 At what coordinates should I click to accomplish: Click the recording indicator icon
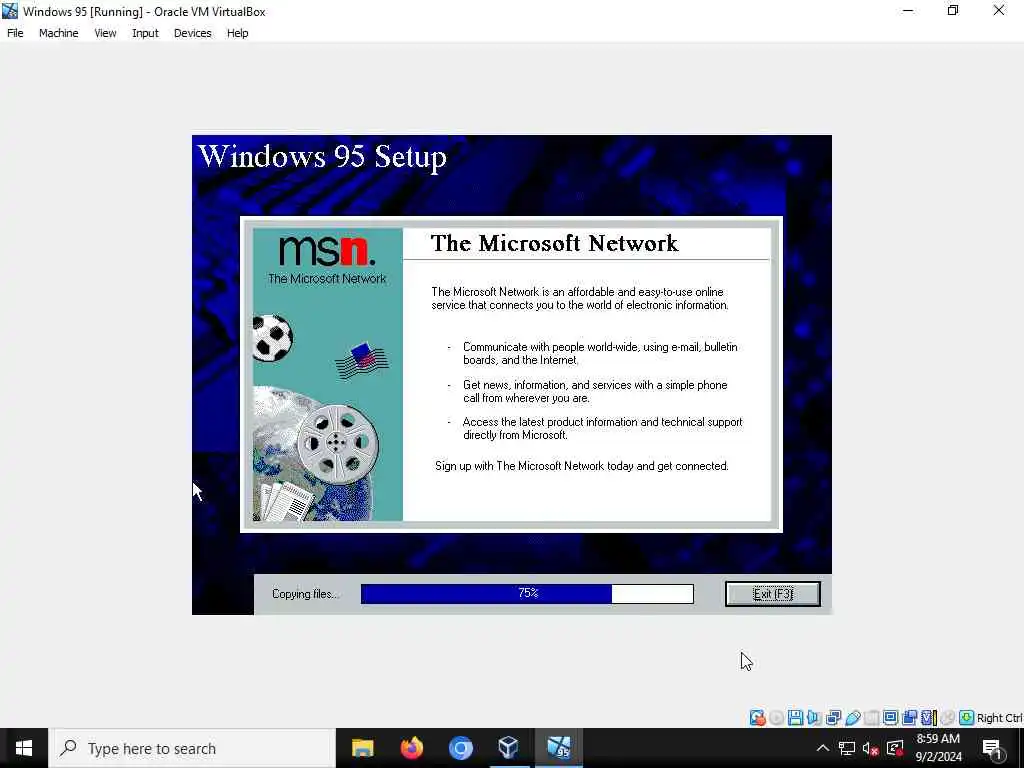pyautogui.click(x=909, y=718)
